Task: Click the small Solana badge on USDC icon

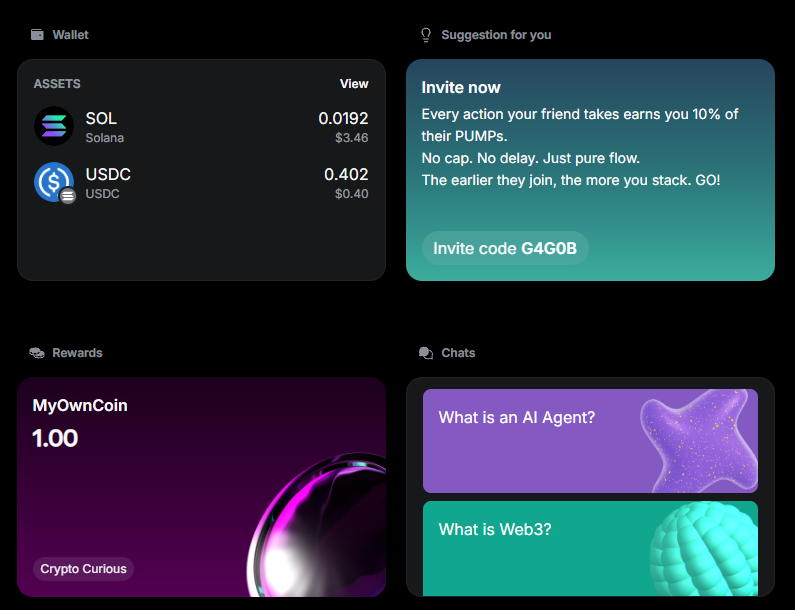Action: coord(67,196)
